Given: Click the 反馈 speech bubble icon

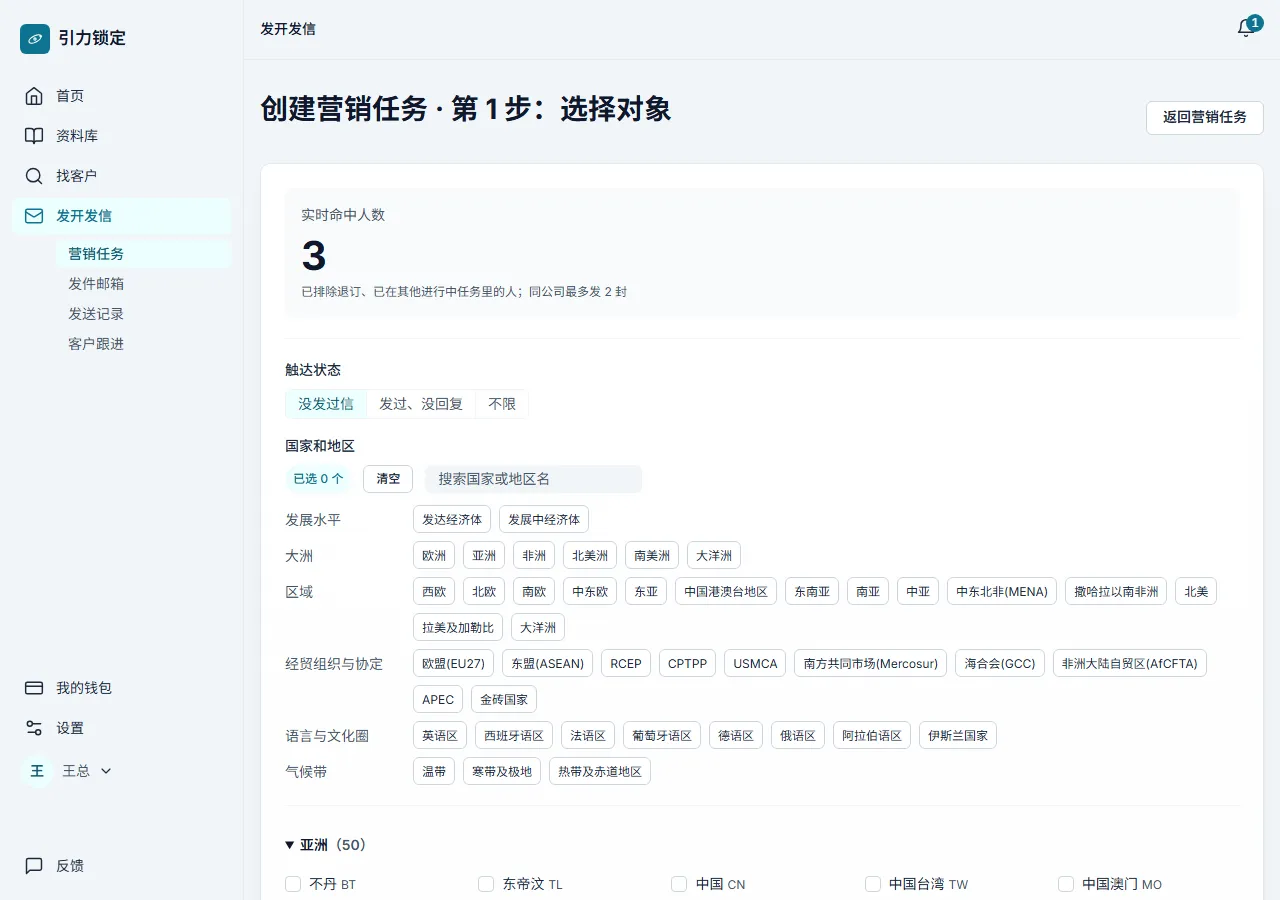Looking at the screenshot, I should pyautogui.click(x=34, y=866).
